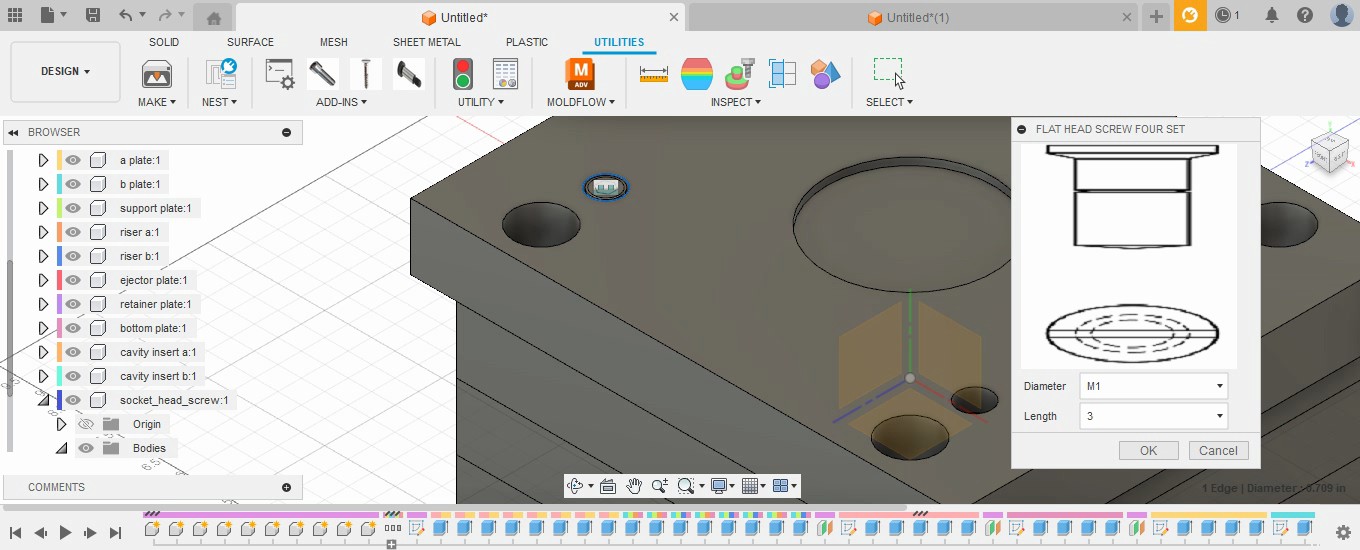The width and height of the screenshot is (1360, 550).
Task: Switch to the PLASTIC tab
Action: coord(527,42)
